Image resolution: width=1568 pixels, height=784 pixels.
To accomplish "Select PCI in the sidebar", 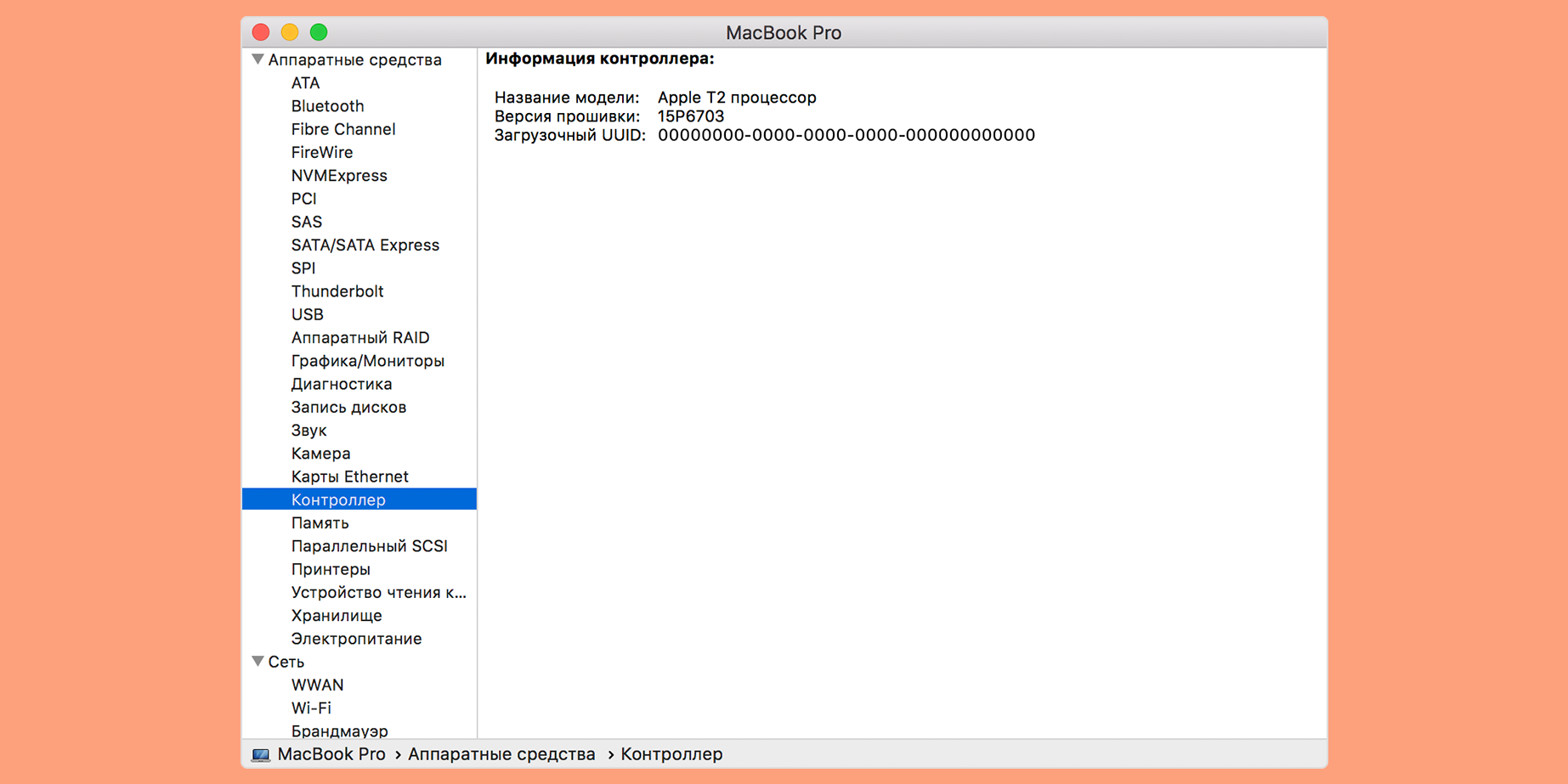I will tap(303, 199).
